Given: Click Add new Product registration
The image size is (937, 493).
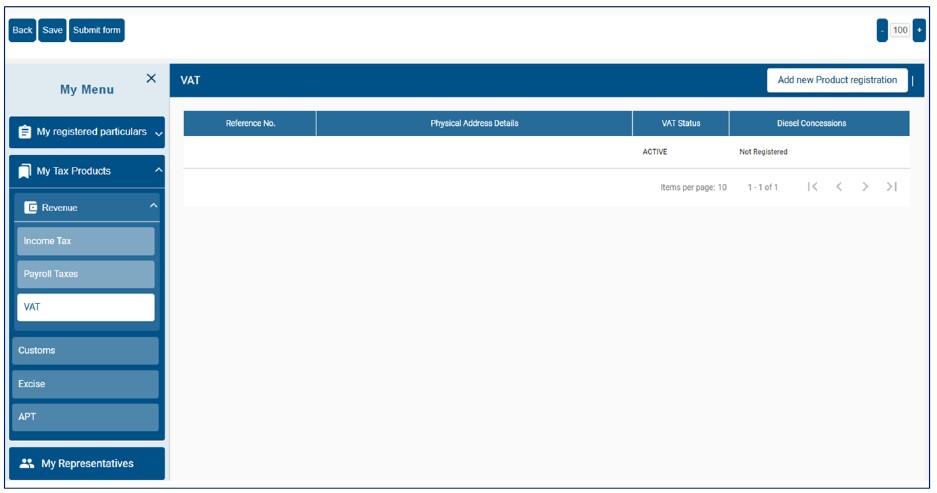Looking at the screenshot, I should click(x=837, y=80).
